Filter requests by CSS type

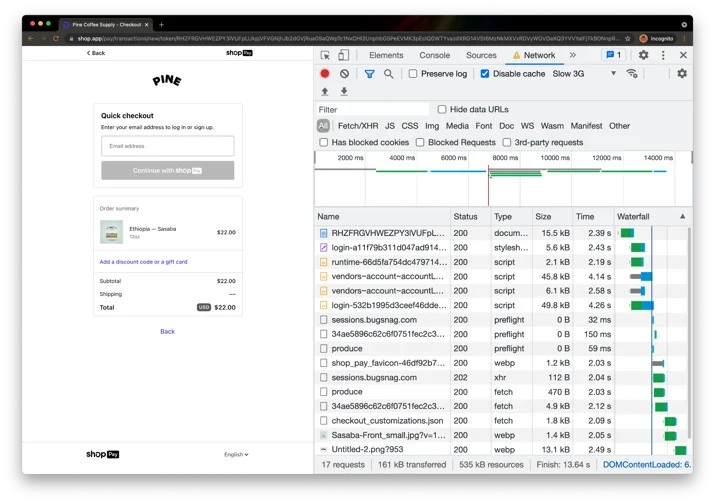click(x=409, y=126)
